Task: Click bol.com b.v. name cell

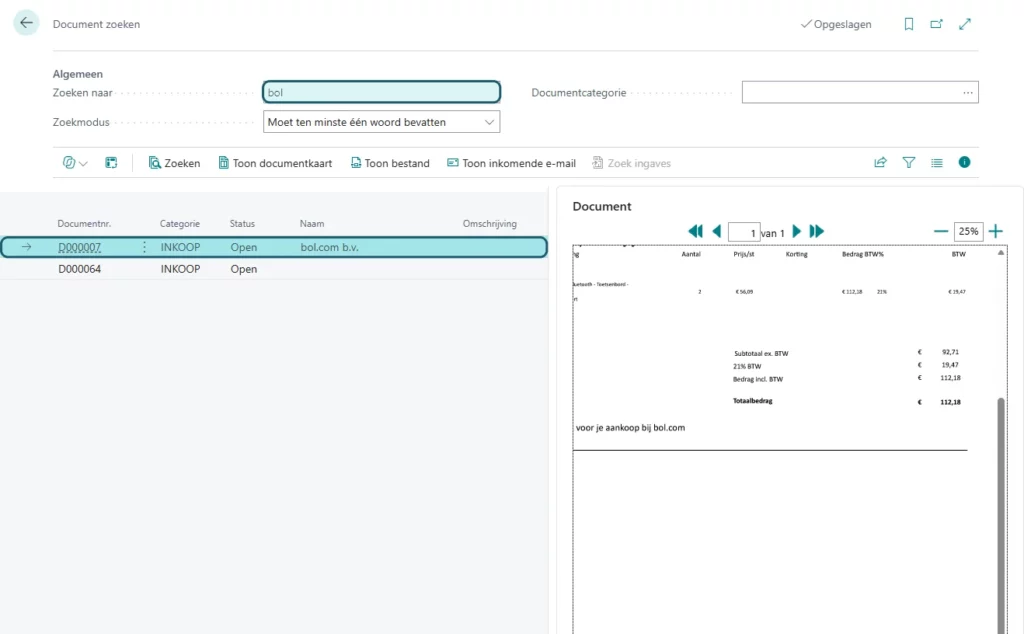Action: tap(329, 247)
